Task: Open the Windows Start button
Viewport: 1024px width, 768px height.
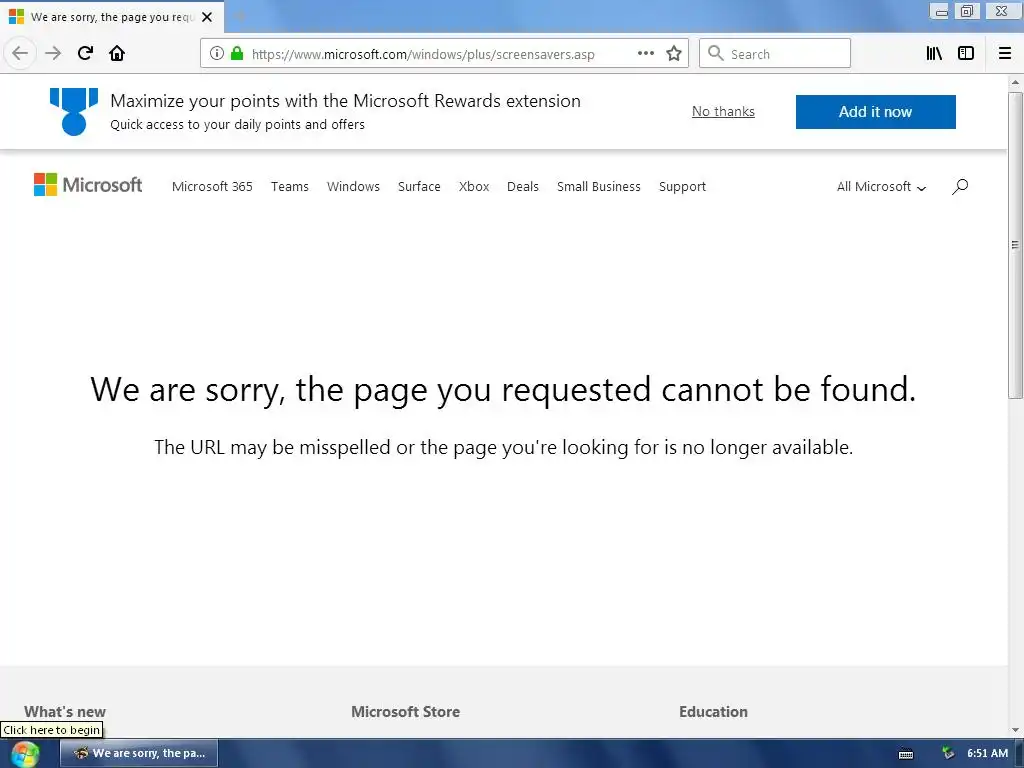Action: pos(24,754)
